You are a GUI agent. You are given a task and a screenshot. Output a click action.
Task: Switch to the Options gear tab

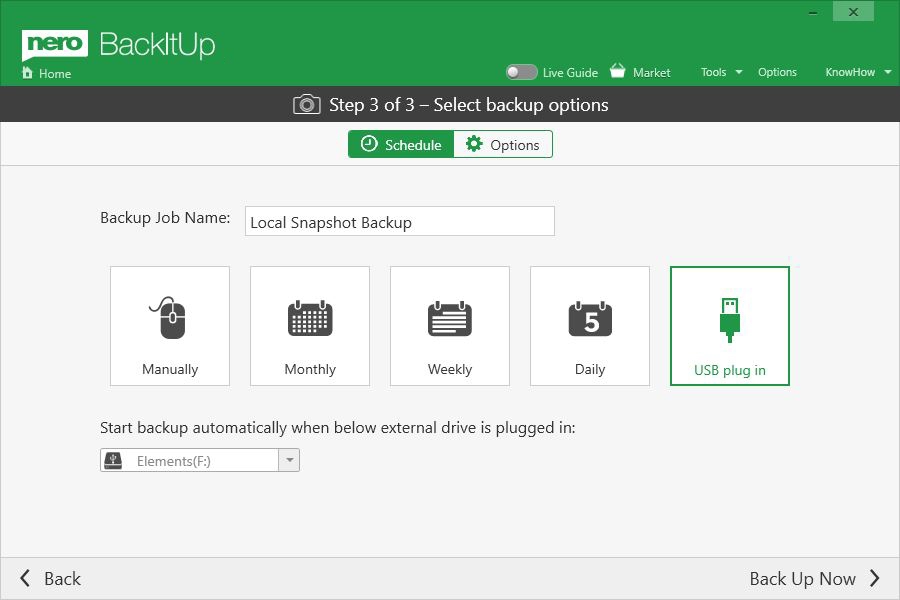coord(503,144)
